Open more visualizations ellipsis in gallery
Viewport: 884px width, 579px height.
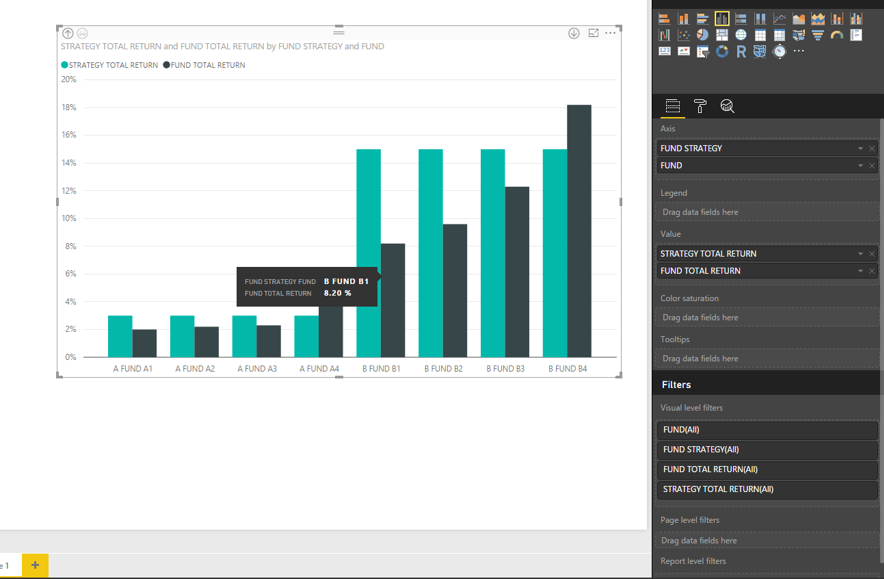(x=798, y=51)
